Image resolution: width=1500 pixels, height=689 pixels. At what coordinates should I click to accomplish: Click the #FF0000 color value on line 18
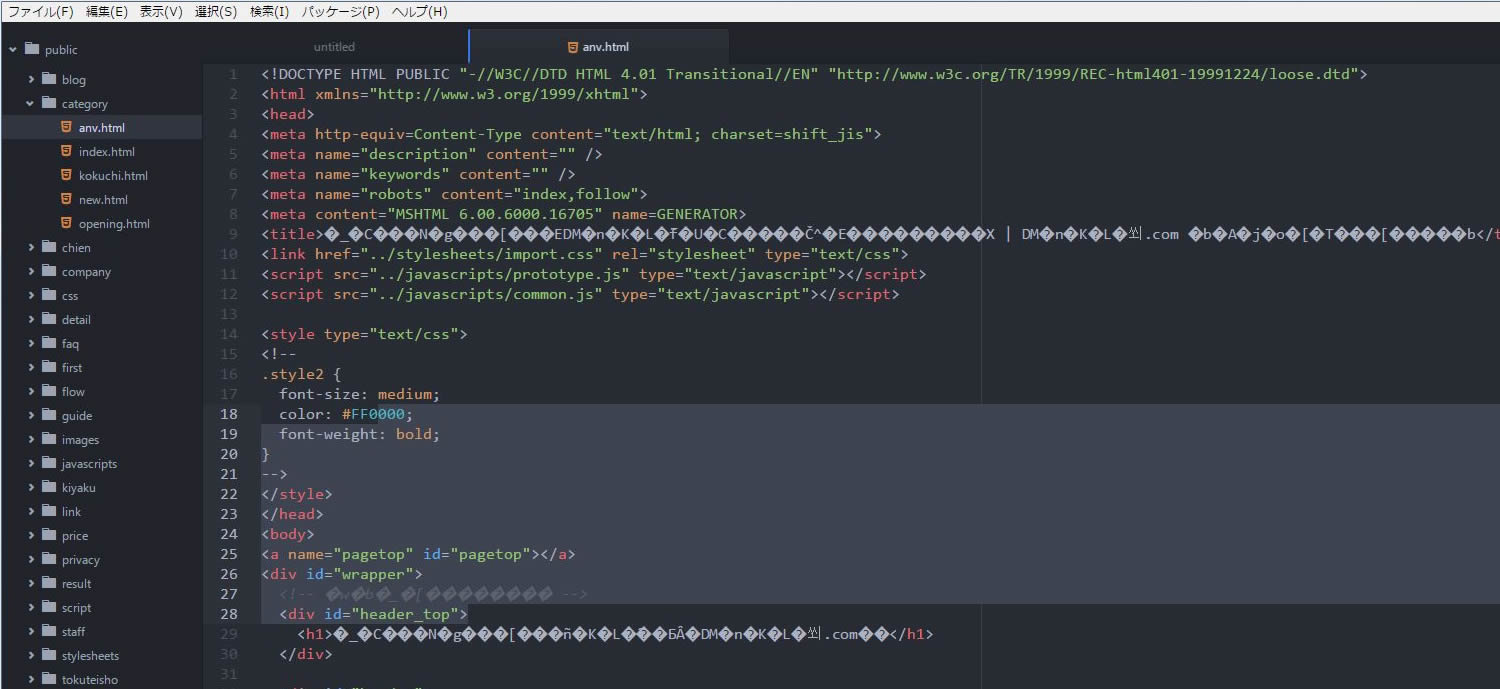376,414
